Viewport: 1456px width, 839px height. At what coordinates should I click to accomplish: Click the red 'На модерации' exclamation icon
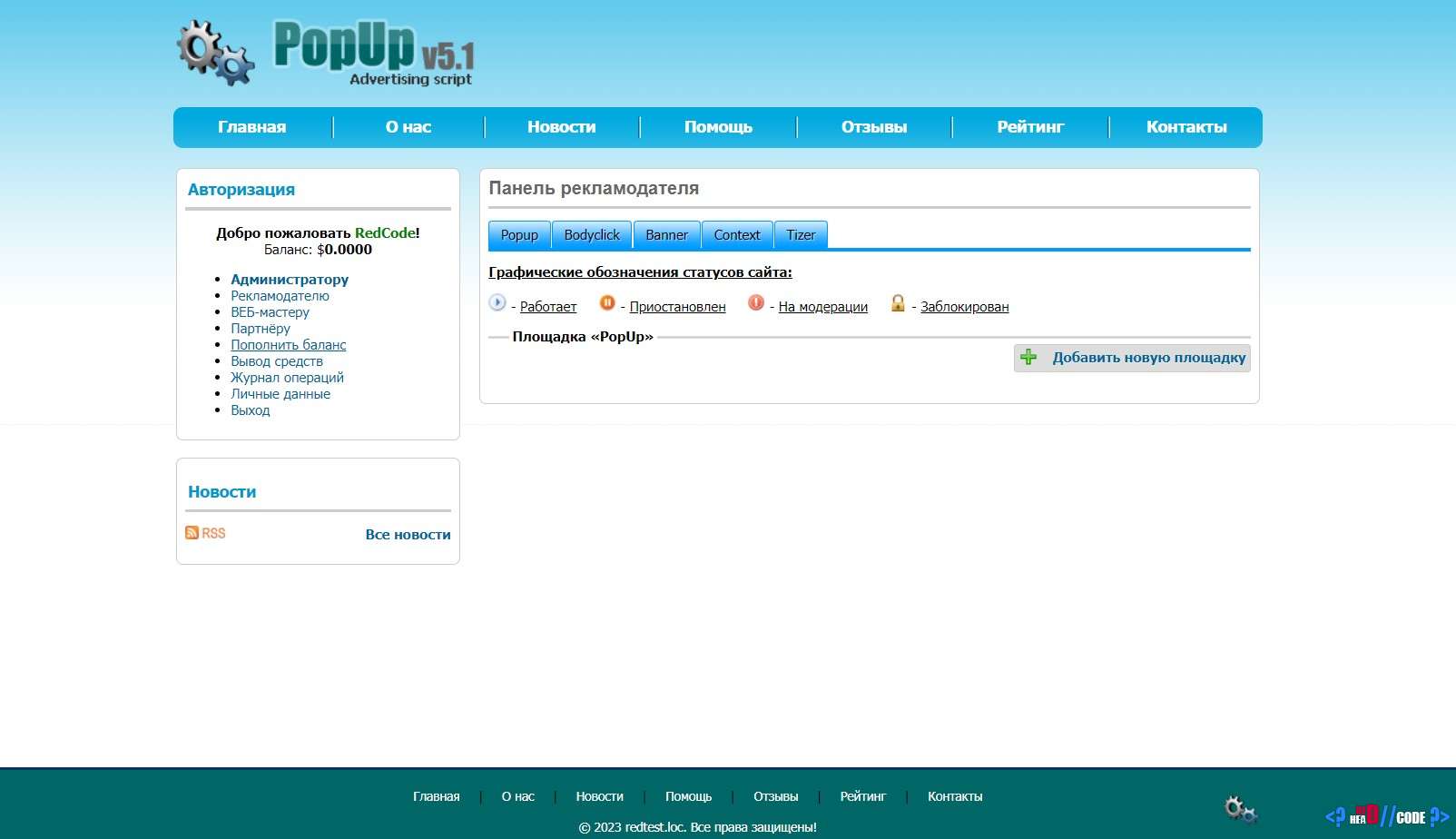756,302
